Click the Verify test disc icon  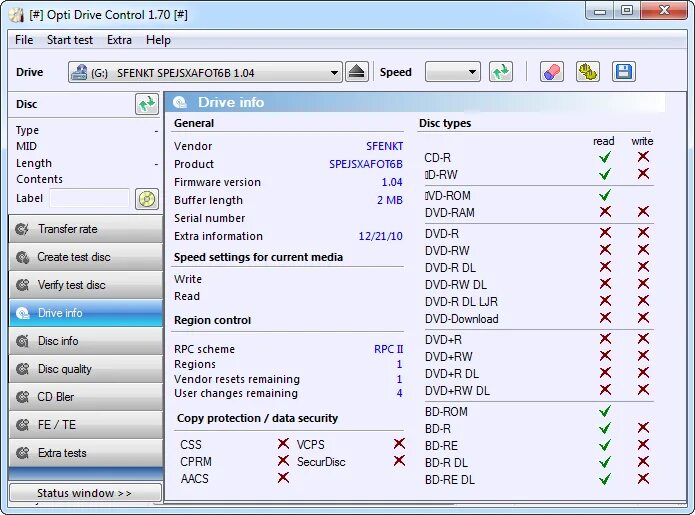point(22,285)
